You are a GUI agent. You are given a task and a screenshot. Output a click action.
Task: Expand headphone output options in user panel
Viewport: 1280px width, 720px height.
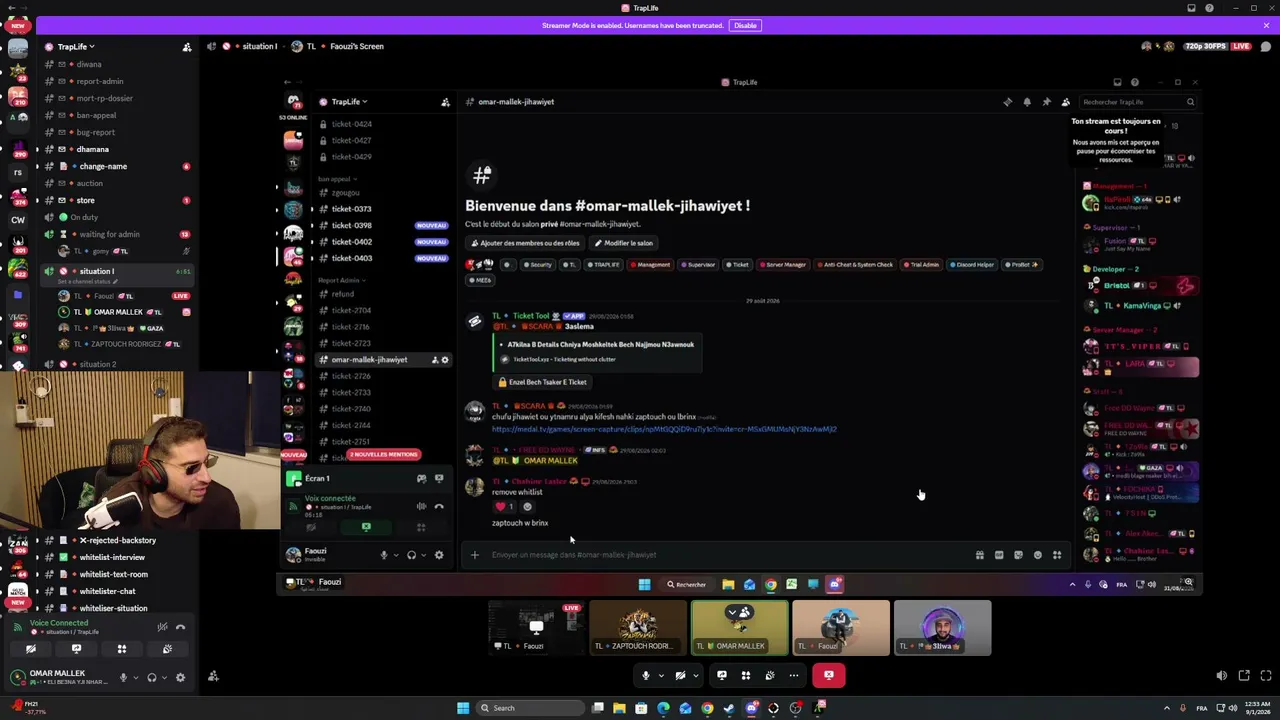(163, 677)
